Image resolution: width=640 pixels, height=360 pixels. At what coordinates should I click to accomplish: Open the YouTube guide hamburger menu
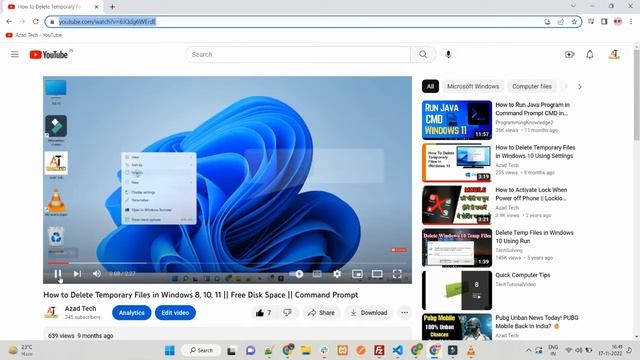tap(15, 54)
